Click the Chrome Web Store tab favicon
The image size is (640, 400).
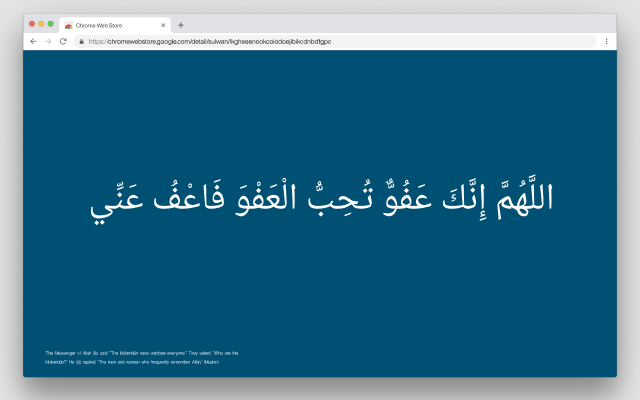pos(69,25)
